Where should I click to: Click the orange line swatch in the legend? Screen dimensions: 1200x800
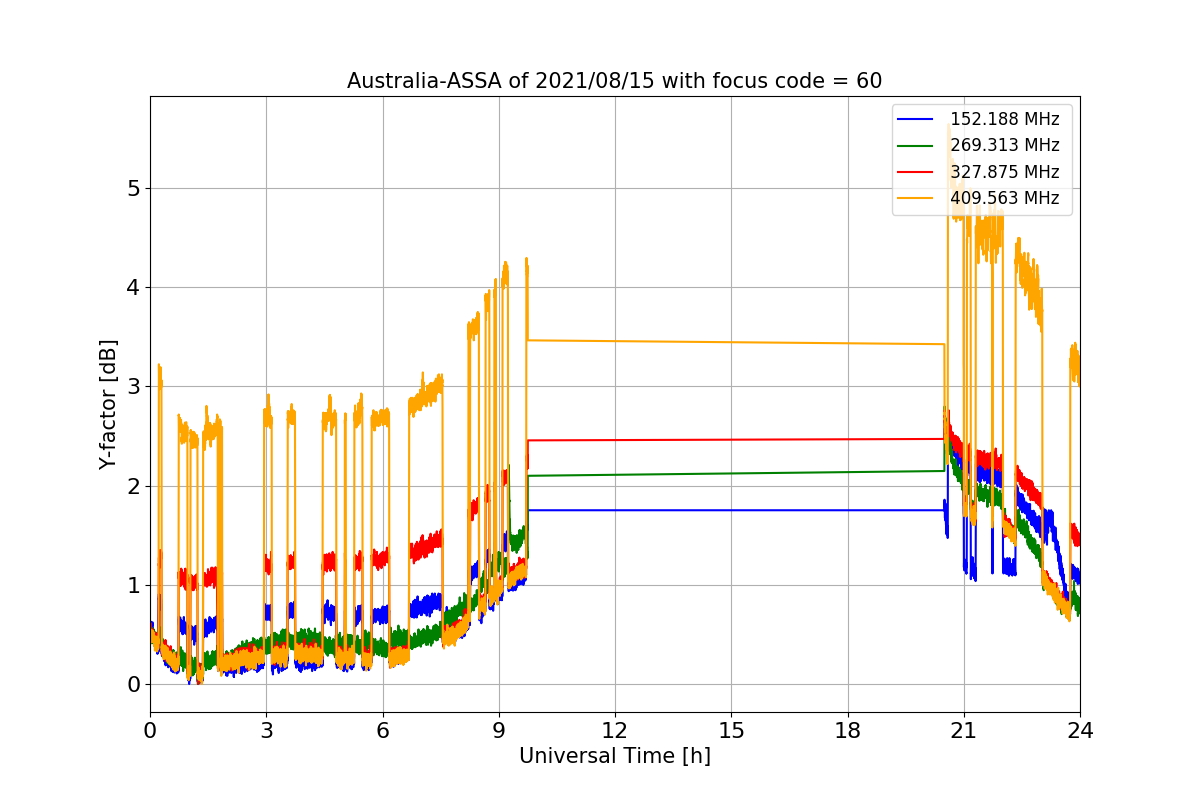click(916, 198)
